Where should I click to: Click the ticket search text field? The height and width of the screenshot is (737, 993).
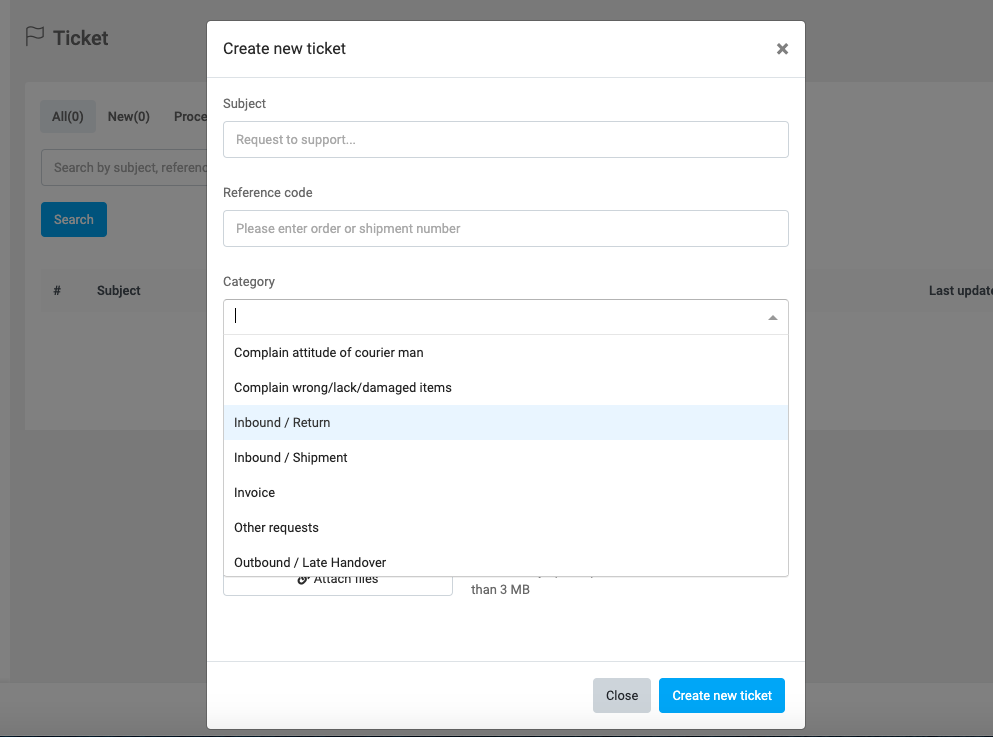(x=123, y=168)
